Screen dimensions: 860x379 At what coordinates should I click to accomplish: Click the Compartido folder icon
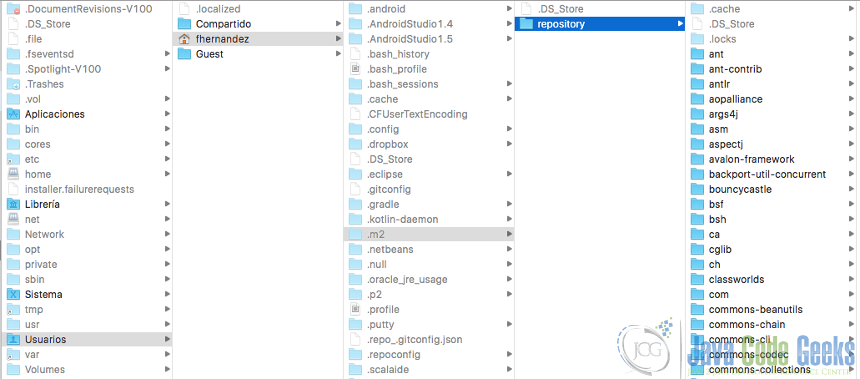[x=184, y=24]
